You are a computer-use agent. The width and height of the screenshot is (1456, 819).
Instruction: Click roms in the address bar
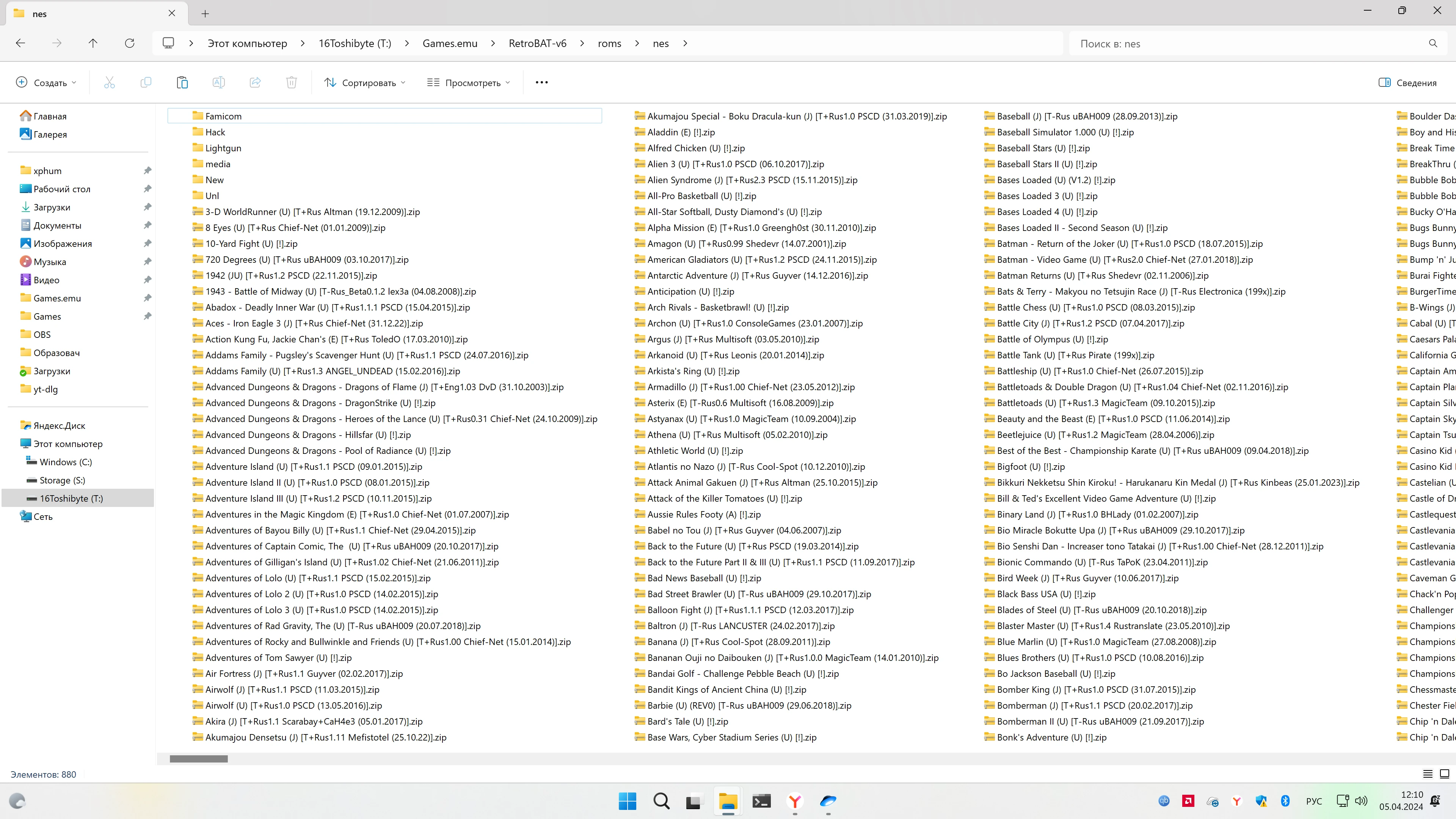point(609,44)
